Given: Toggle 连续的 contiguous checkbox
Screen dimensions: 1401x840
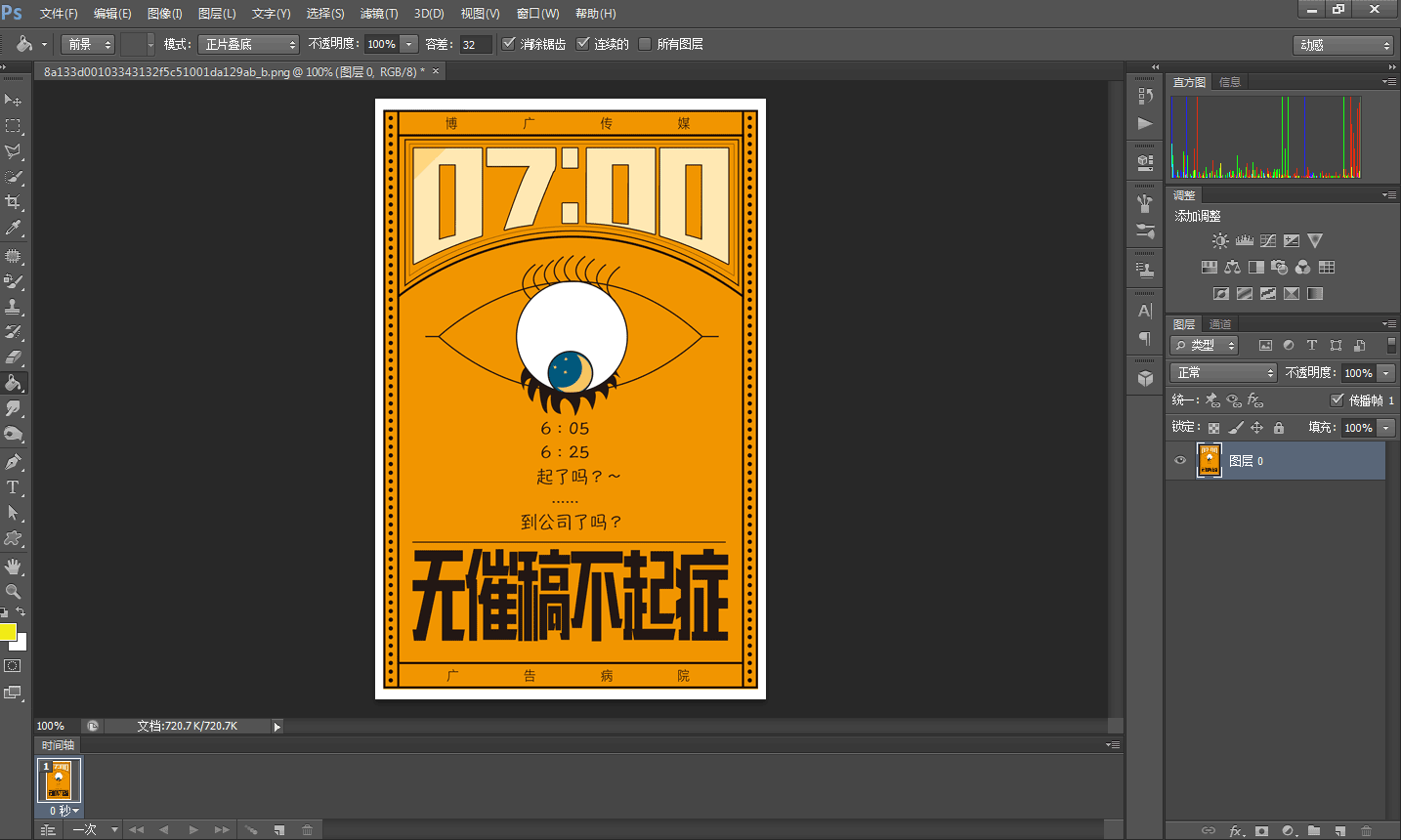Looking at the screenshot, I should pos(583,43).
